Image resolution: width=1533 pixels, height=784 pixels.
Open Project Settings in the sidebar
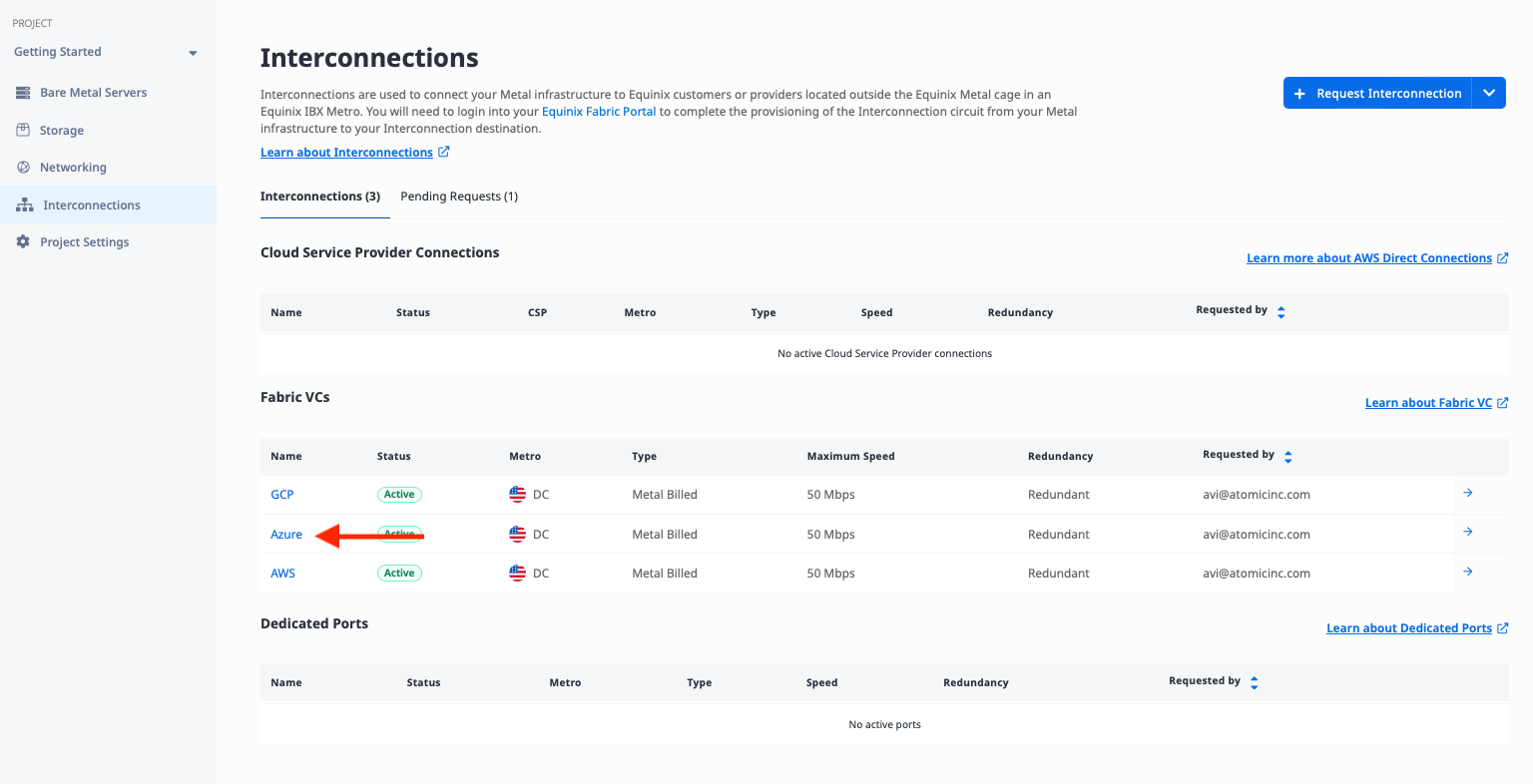85,242
